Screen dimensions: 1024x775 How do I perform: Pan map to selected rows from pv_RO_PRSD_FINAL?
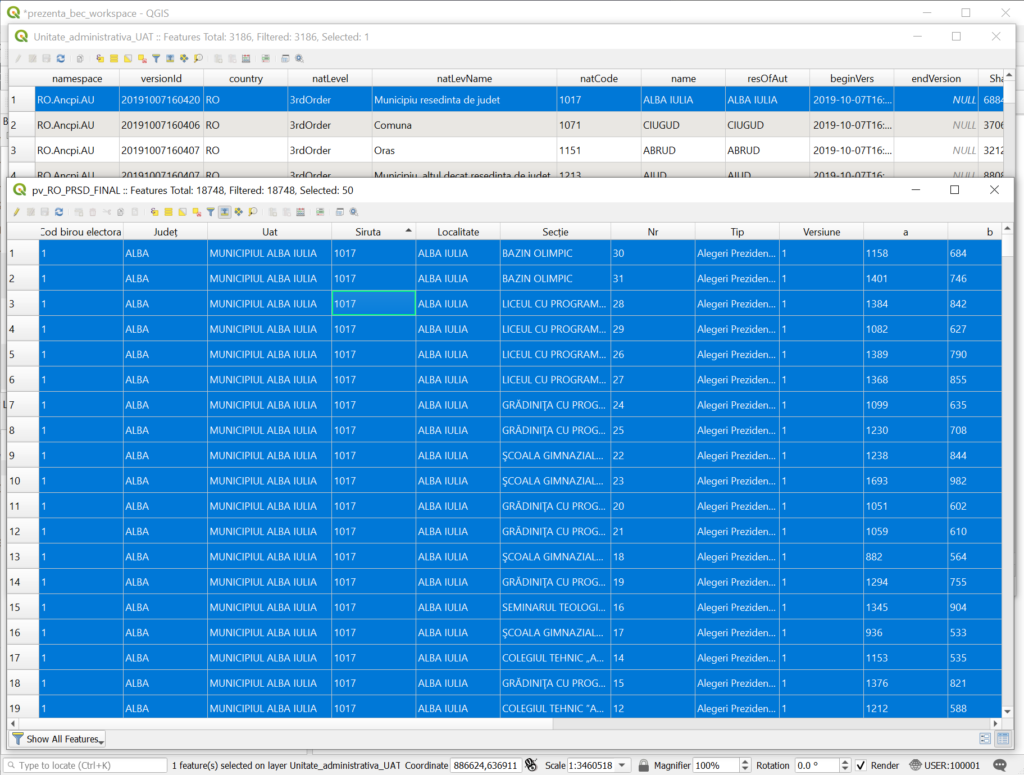(238, 212)
